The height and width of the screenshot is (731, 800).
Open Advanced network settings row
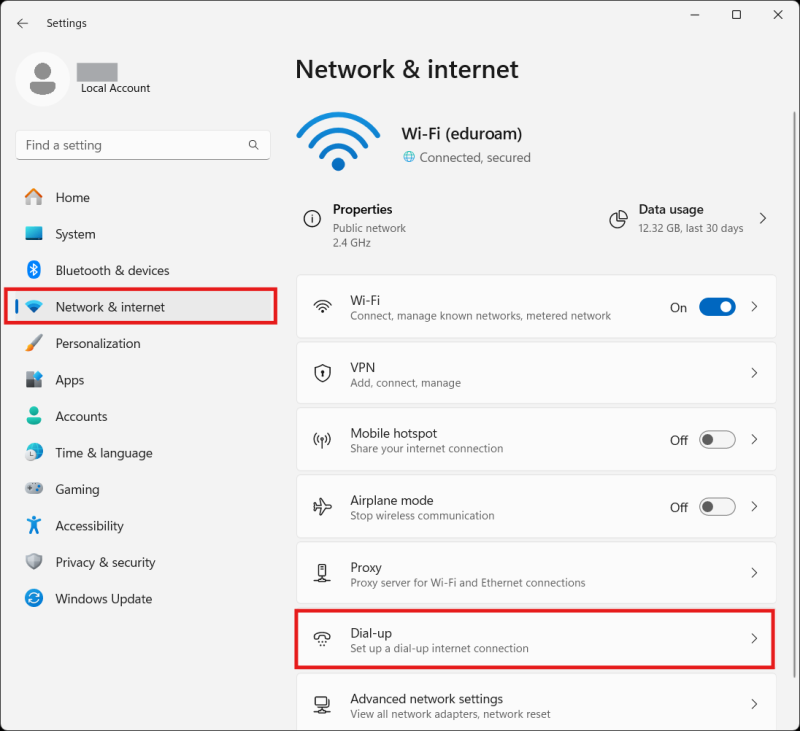pos(536,704)
